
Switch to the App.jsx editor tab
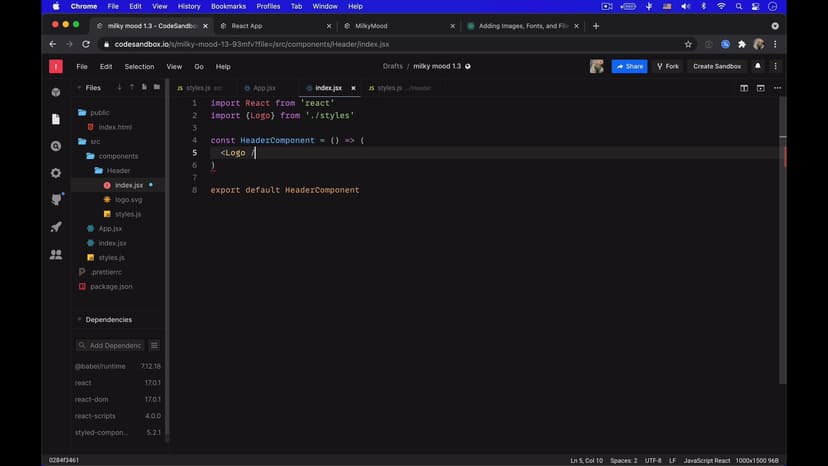click(263, 88)
